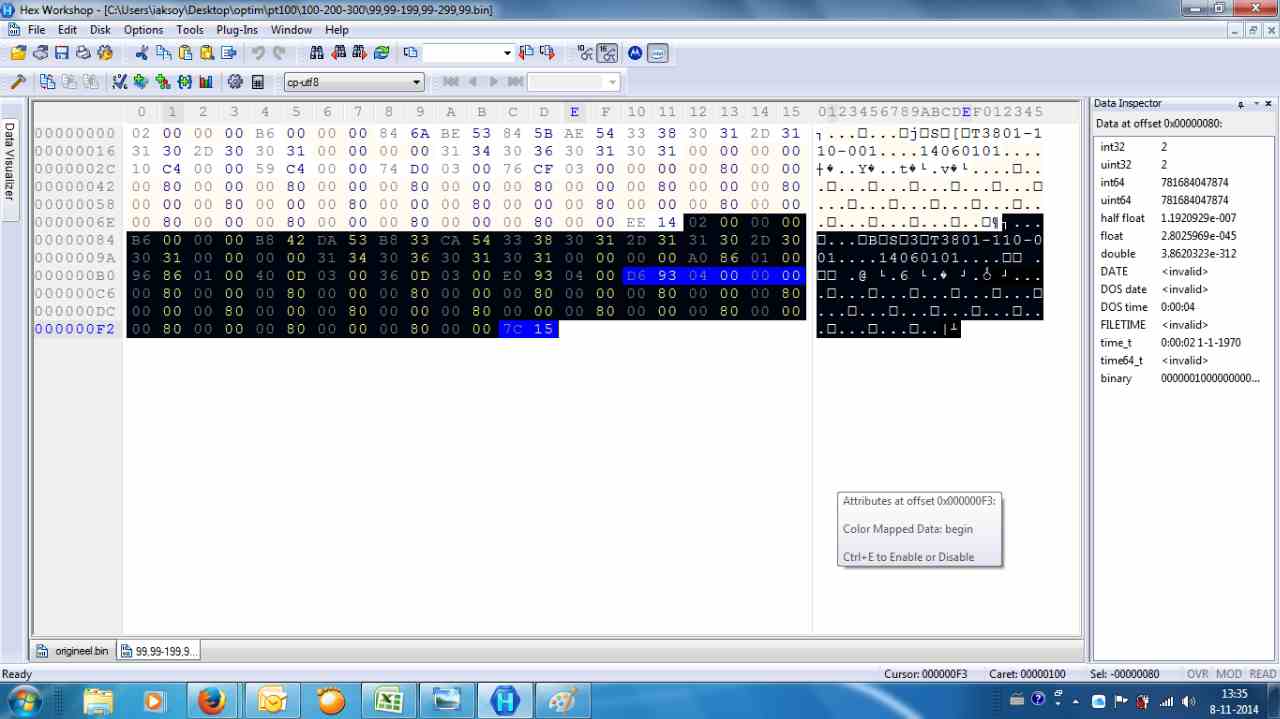Open the Tools menu
The image size is (1280, 719).
click(x=190, y=30)
